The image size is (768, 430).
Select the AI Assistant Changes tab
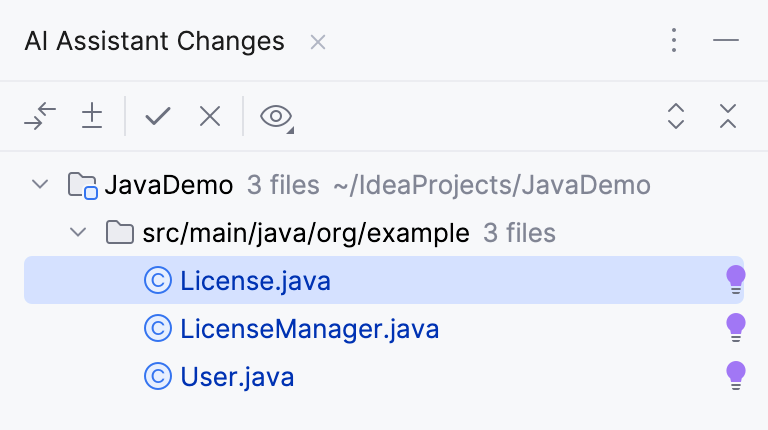point(154,42)
